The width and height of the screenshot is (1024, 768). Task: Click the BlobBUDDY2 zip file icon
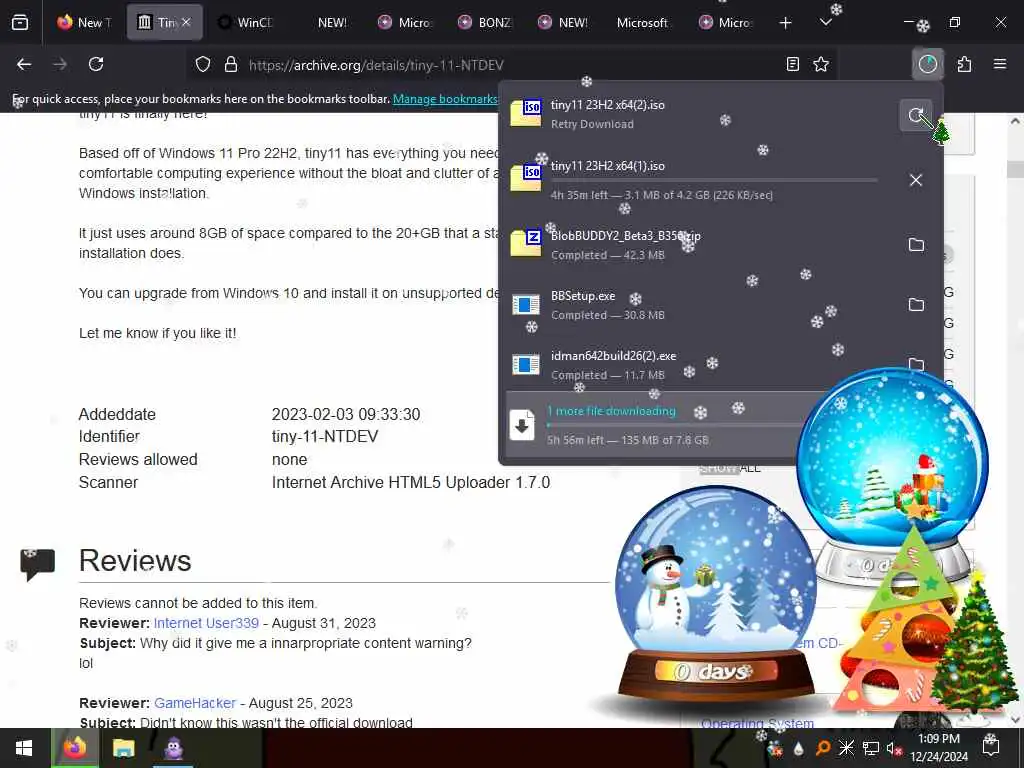(526, 243)
